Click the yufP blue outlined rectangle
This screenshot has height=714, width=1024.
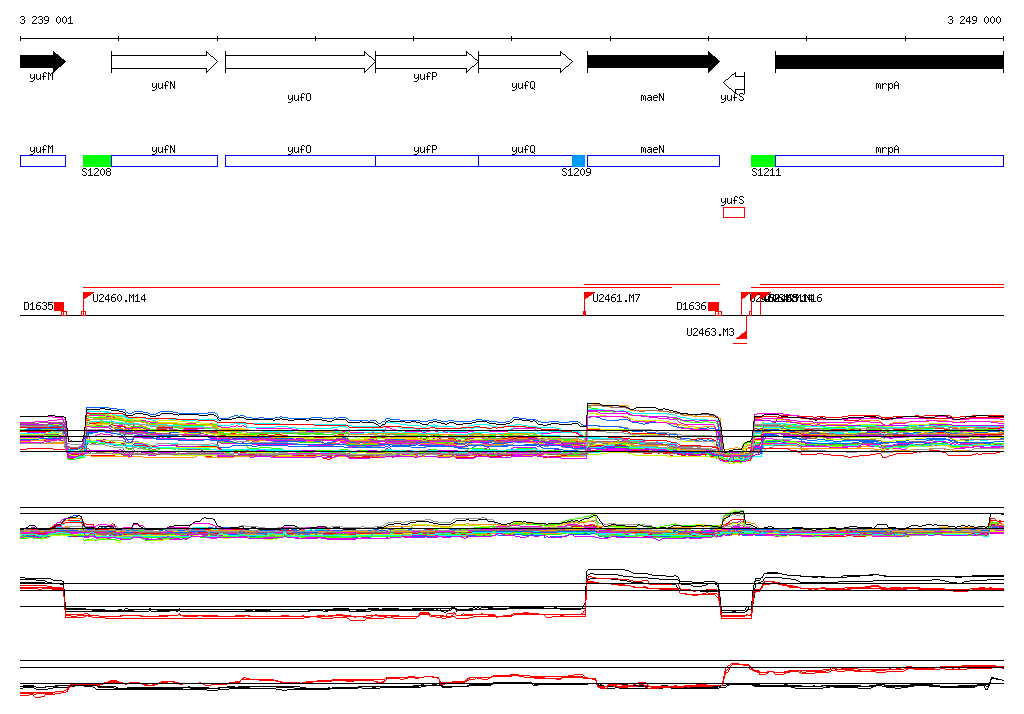coord(427,161)
